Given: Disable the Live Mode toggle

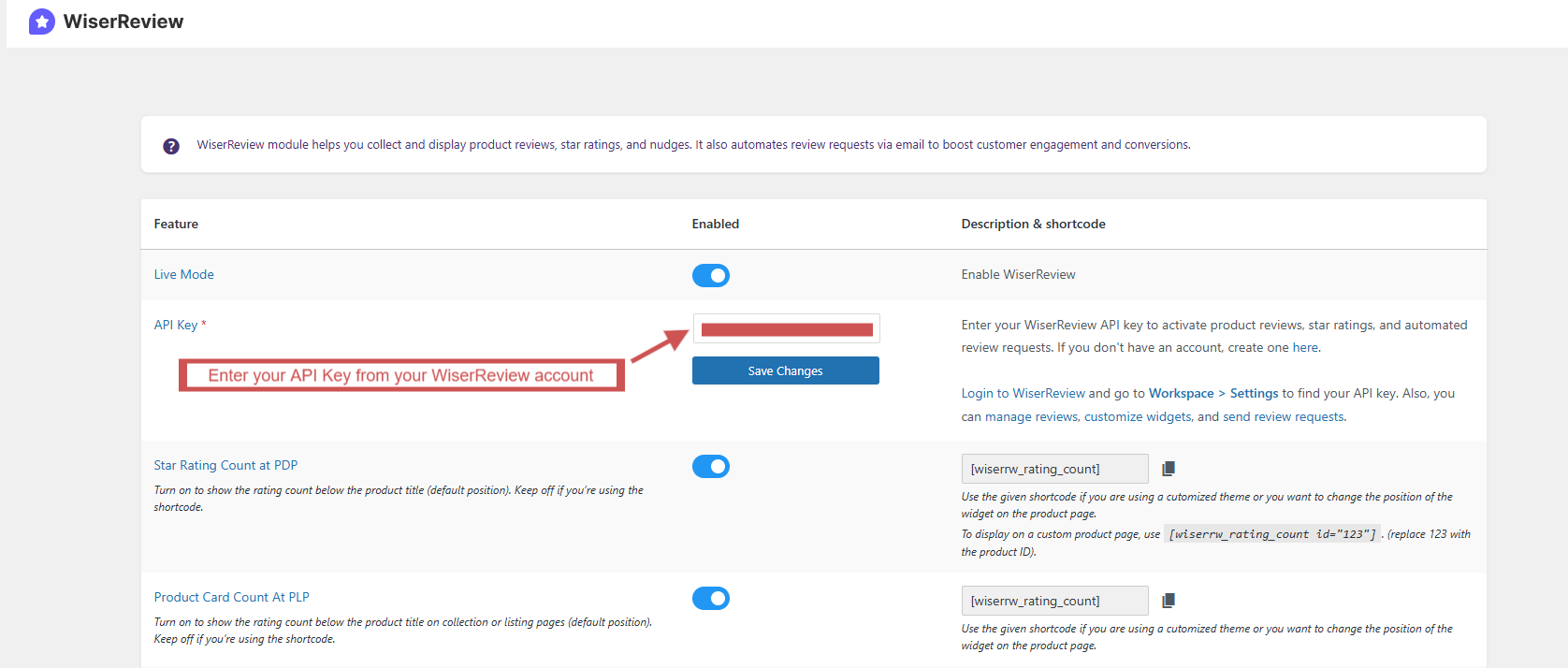Looking at the screenshot, I should [711, 275].
